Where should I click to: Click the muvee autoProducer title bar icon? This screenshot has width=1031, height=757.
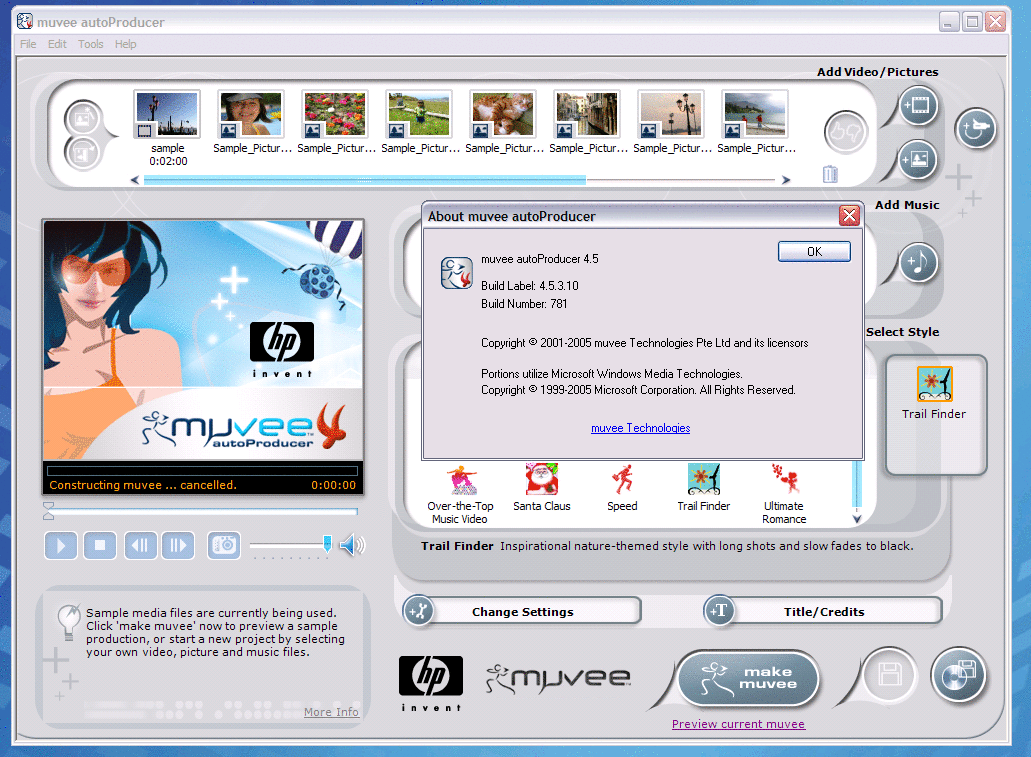pyautogui.click(x=25, y=22)
